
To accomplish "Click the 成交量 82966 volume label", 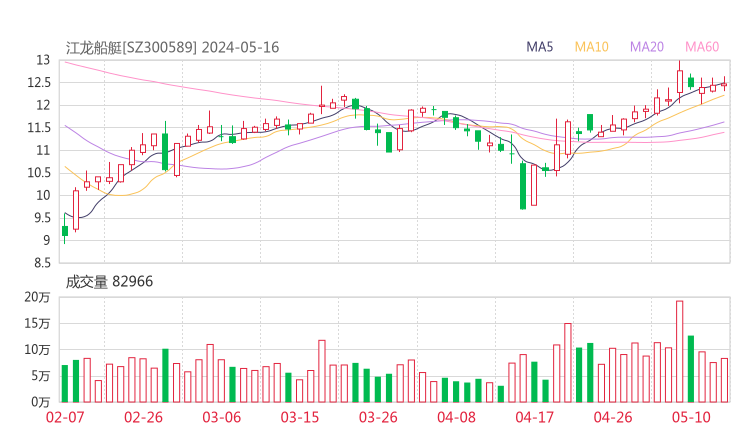I will pyautogui.click(x=109, y=281).
